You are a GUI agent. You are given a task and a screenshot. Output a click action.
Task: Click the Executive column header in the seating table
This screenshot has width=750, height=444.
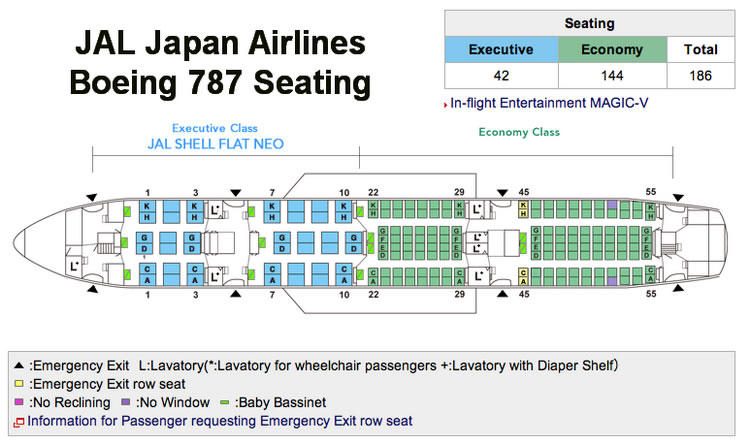(501, 50)
